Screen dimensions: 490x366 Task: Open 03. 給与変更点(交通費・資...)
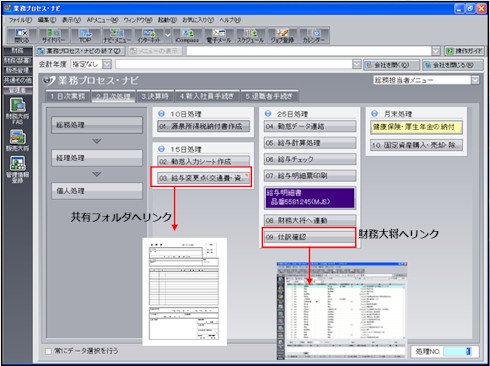tap(203, 178)
